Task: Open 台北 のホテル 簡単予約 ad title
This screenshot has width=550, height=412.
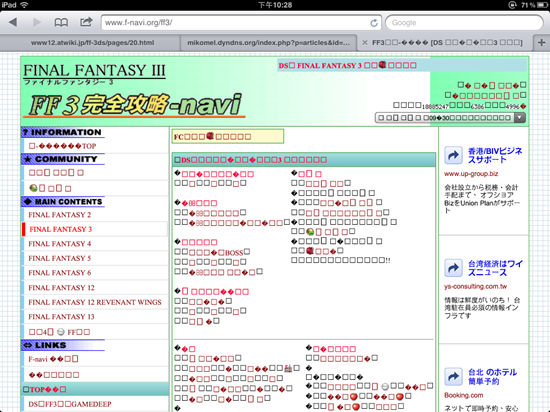Action: (x=492, y=377)
